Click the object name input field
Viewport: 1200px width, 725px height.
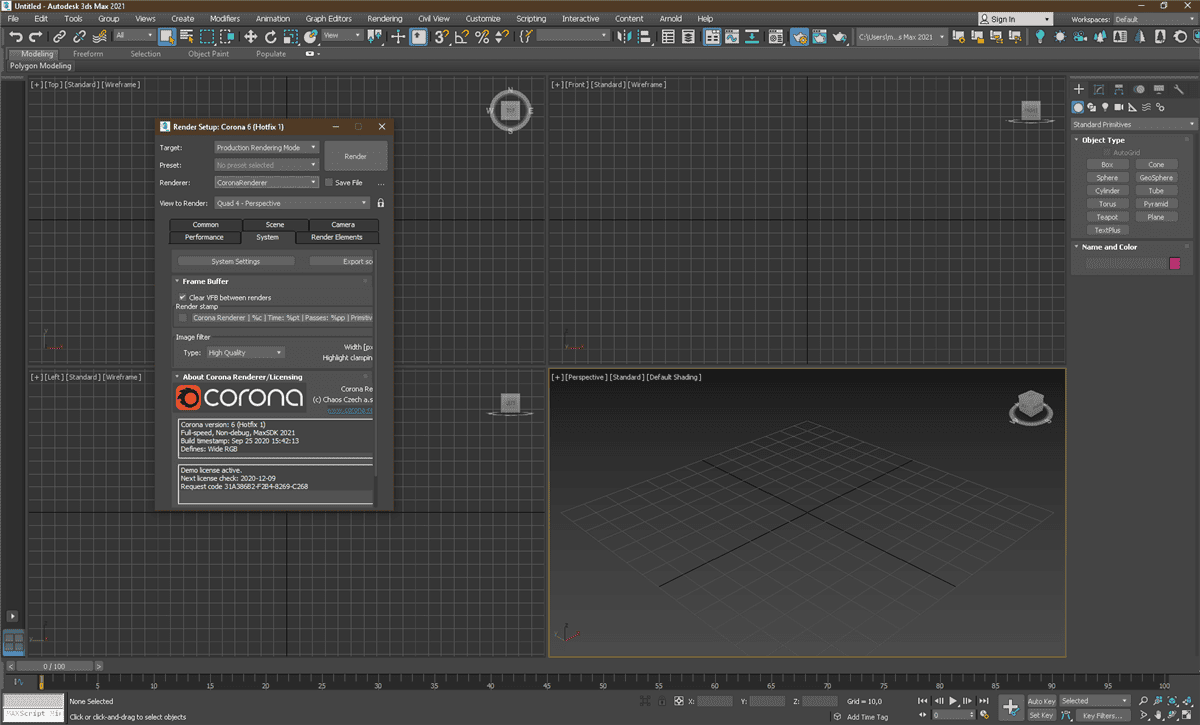click(x=1126, y=263)
